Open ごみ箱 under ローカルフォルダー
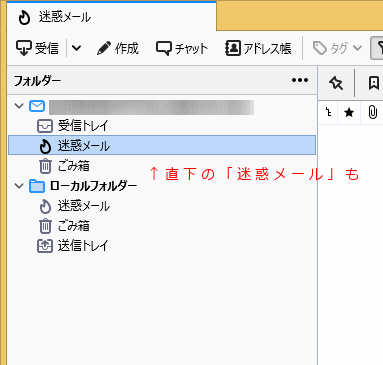This screenshot has width=383, height=365. [162, 226]
